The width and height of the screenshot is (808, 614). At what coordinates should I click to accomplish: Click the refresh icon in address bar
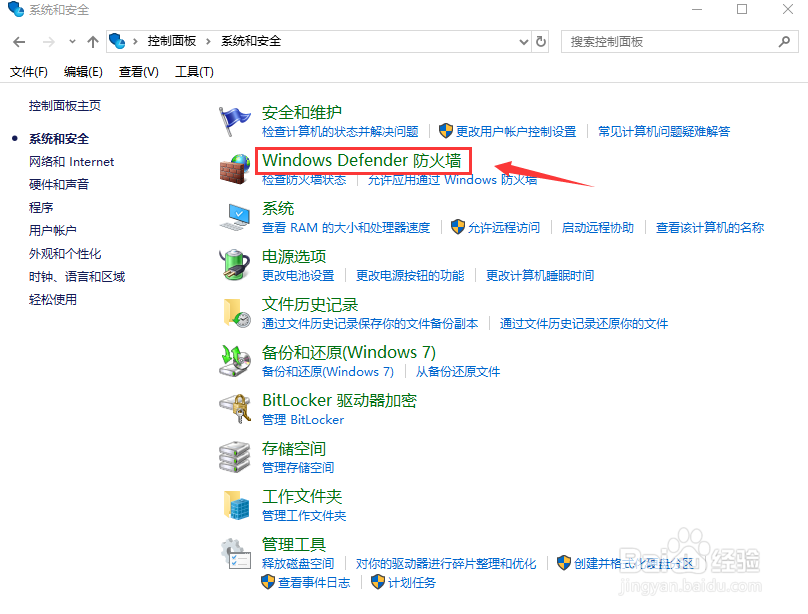point(541,41)
